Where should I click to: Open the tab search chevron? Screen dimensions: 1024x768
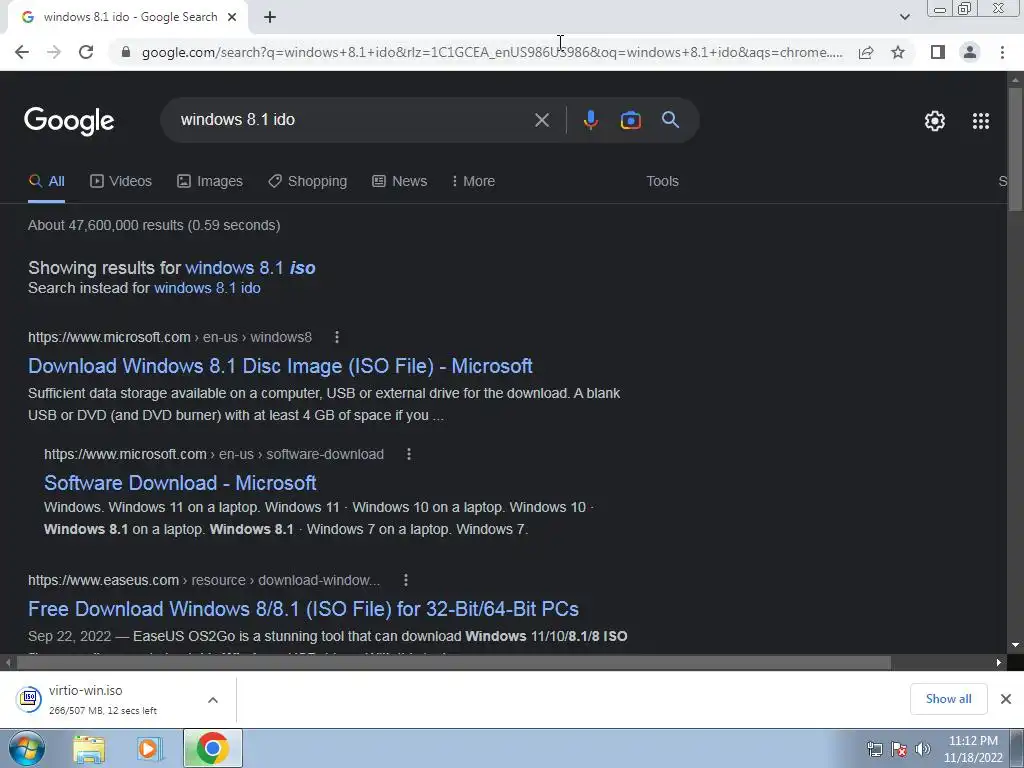pos(904,17)
